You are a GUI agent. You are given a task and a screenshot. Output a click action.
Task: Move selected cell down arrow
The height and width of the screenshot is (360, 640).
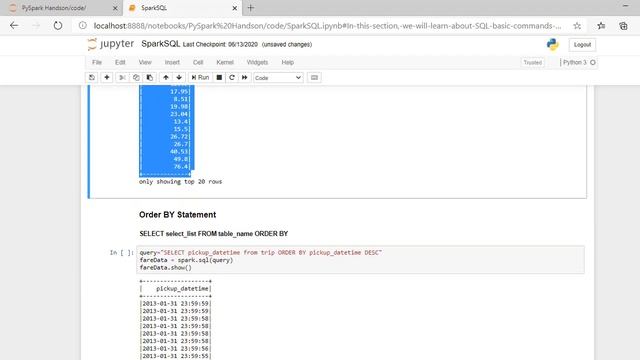pyautogui.click(x=179, y=78)
